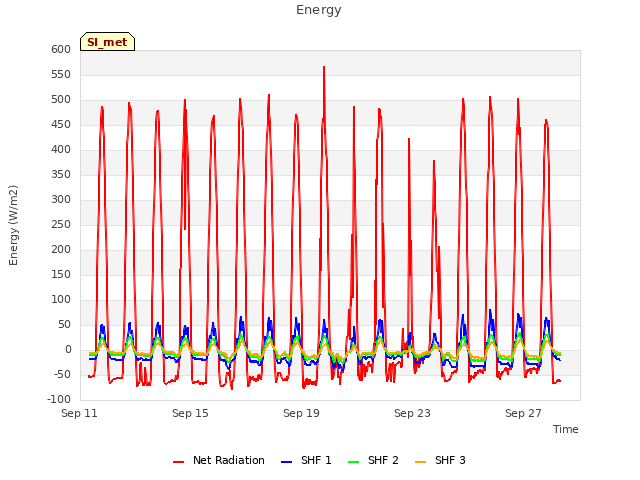Click the chart title Energy
Viewport: 640px width, 480px height.
pyautogui.click(x=319, y=10)
